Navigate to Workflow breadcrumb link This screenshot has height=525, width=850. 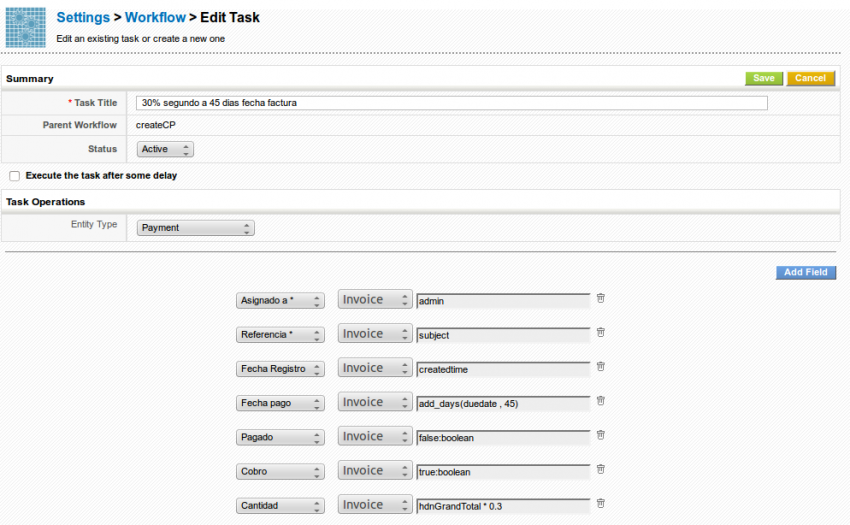pyautogui.click(x=155, y=18)
